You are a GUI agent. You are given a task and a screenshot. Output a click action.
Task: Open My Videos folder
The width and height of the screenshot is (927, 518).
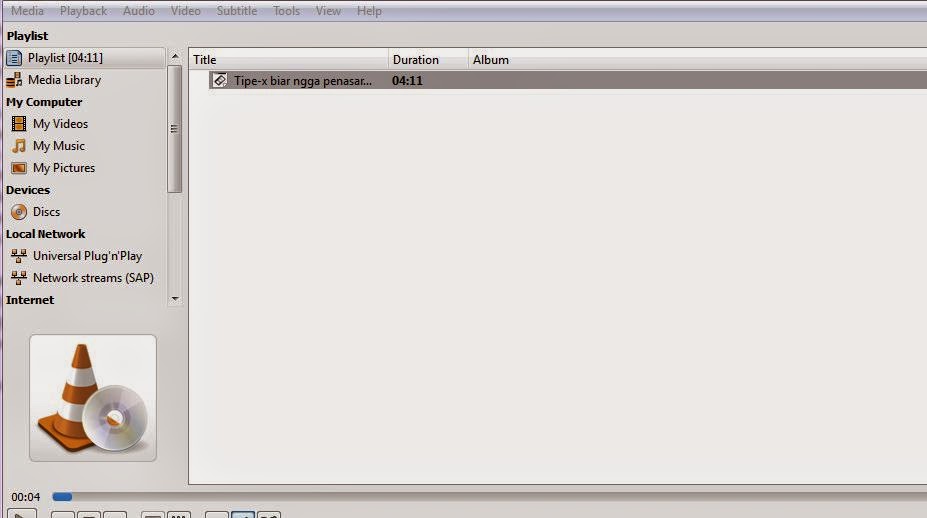(60, 124)
